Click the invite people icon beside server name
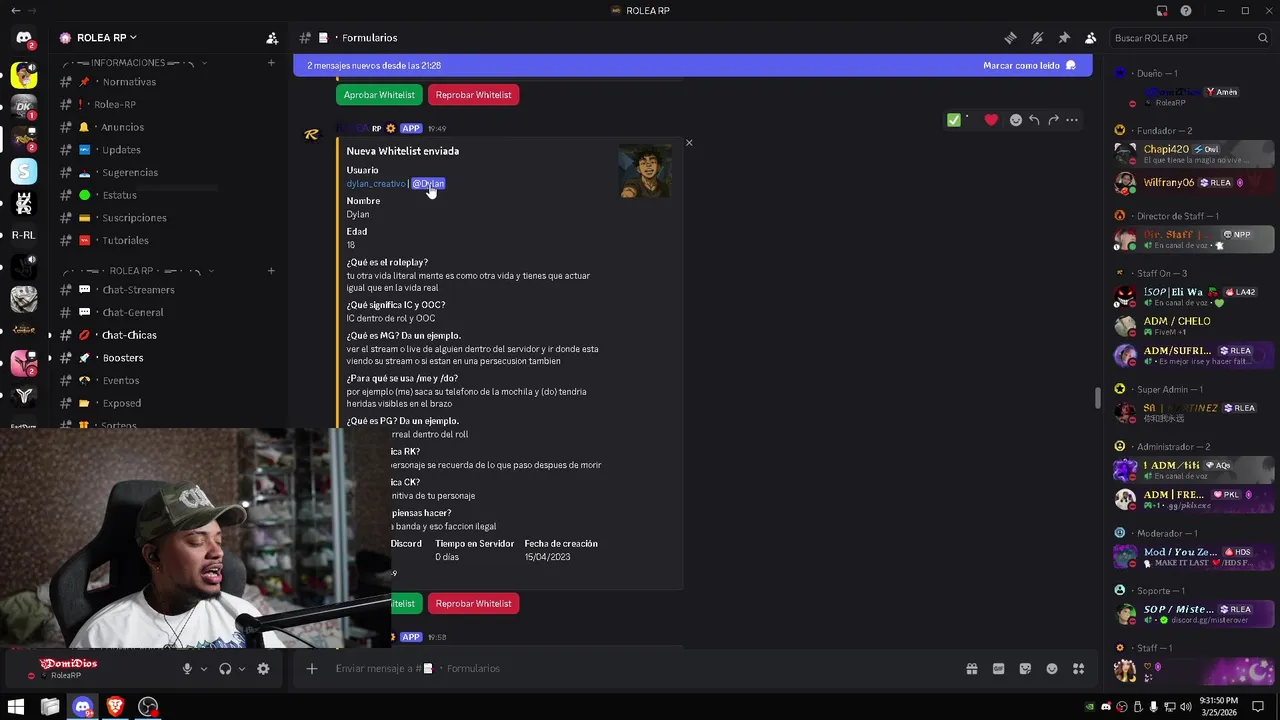1280x720 pixels. 272,38
